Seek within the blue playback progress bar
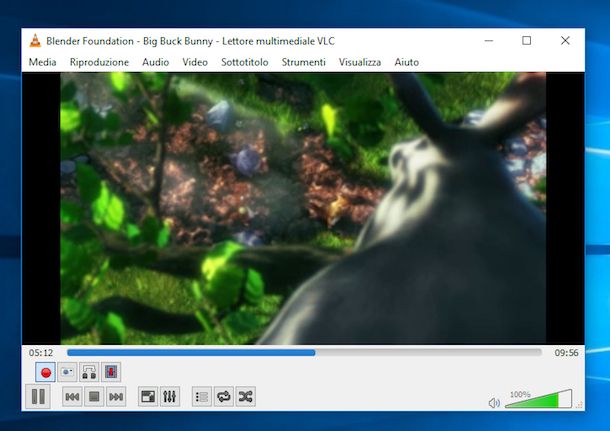610x431 pixels. [x=304, y=352]
